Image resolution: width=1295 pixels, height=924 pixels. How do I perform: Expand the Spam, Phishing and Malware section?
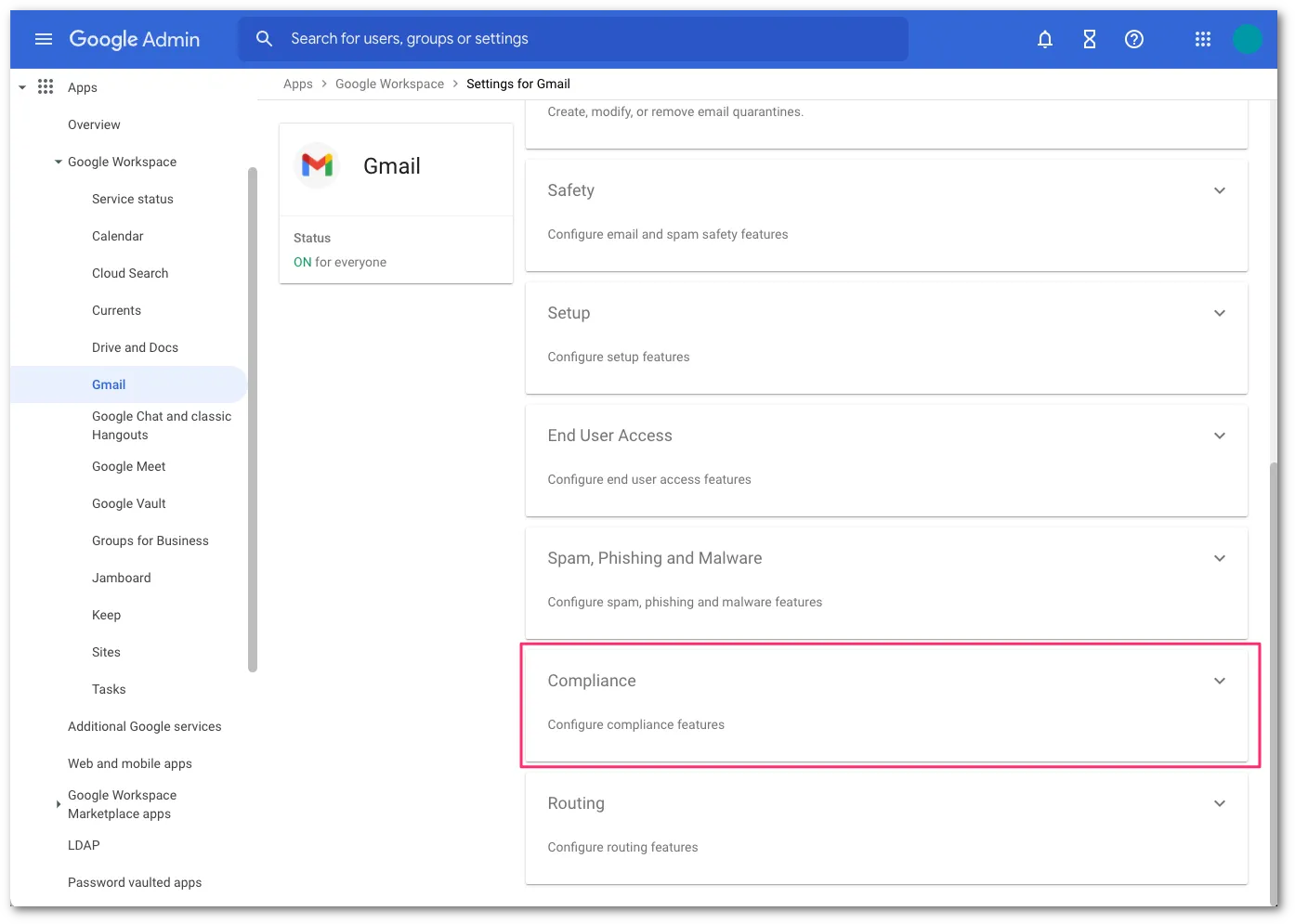tap(1220, 558)
